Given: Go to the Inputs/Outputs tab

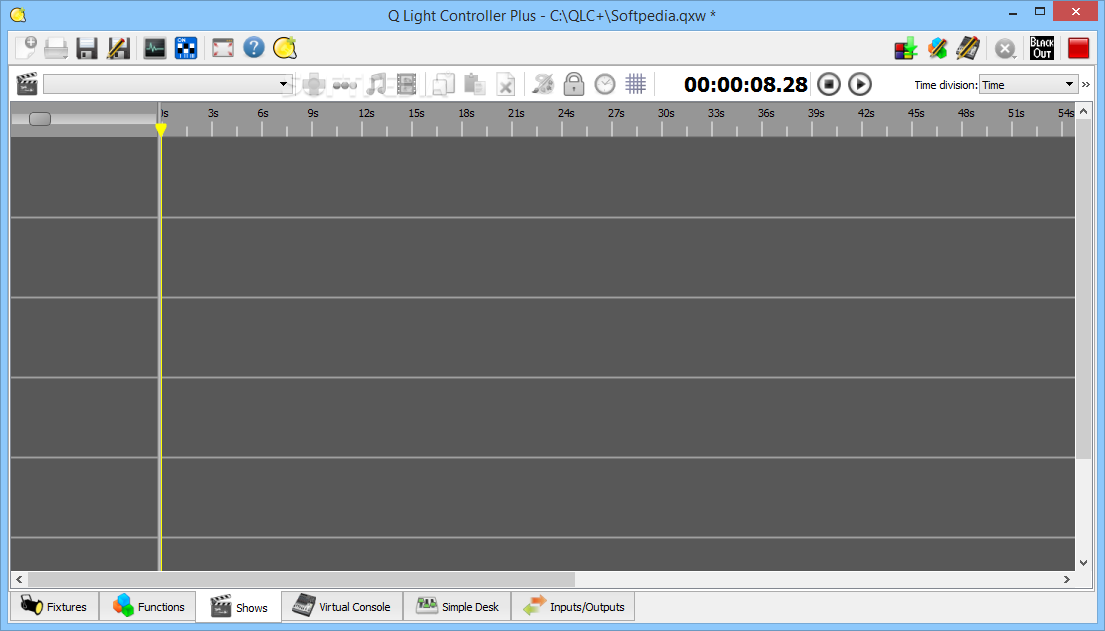Looking at the screenshot, I should (x=573, y=606).
